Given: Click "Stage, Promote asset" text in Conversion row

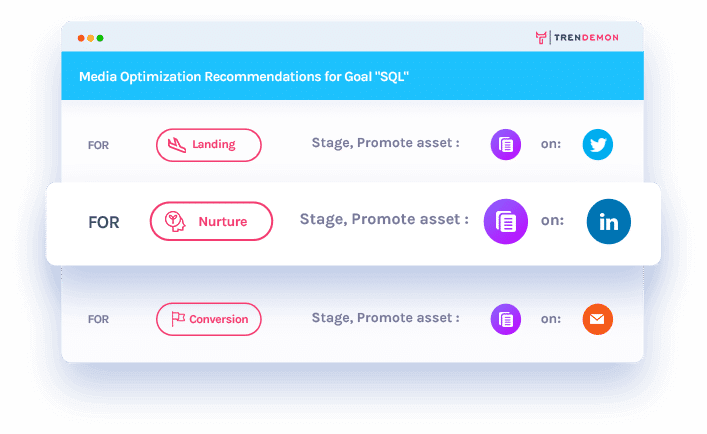Looking at the screenshot, I should coord(386,318).
